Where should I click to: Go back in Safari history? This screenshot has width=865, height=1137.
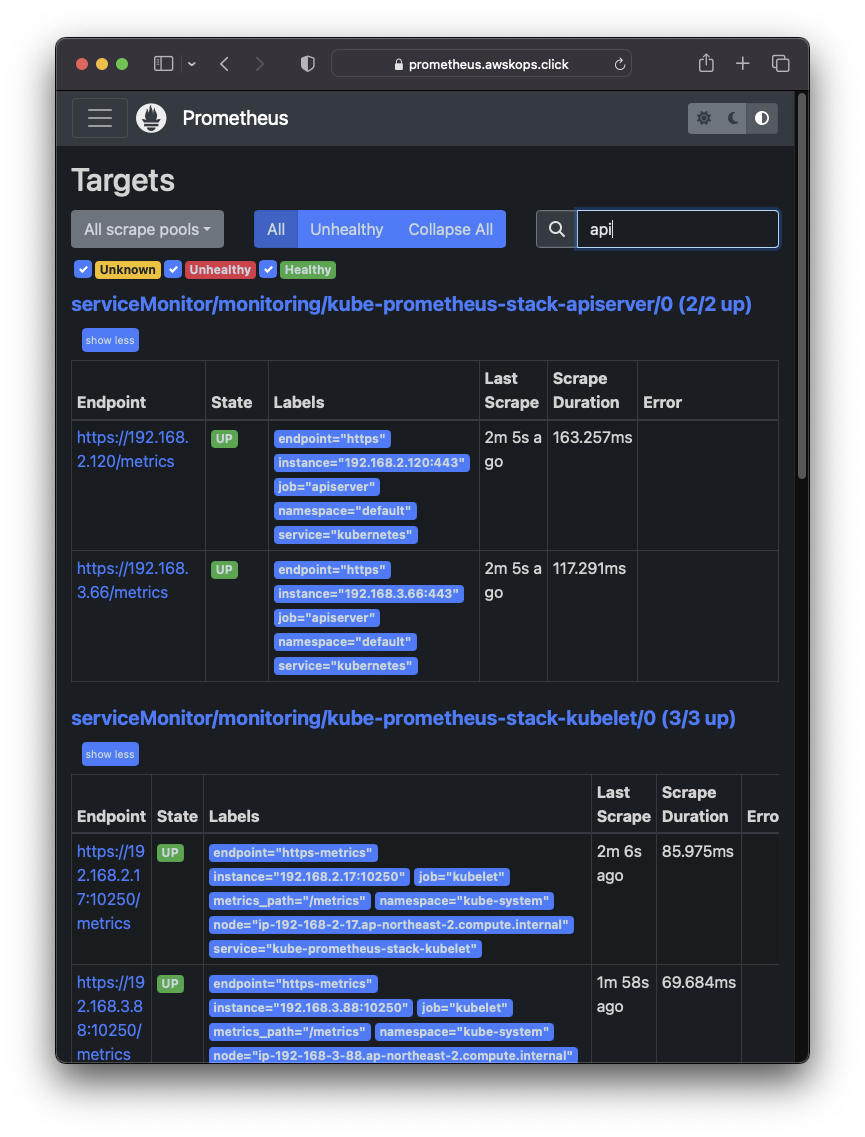point(225,64)
